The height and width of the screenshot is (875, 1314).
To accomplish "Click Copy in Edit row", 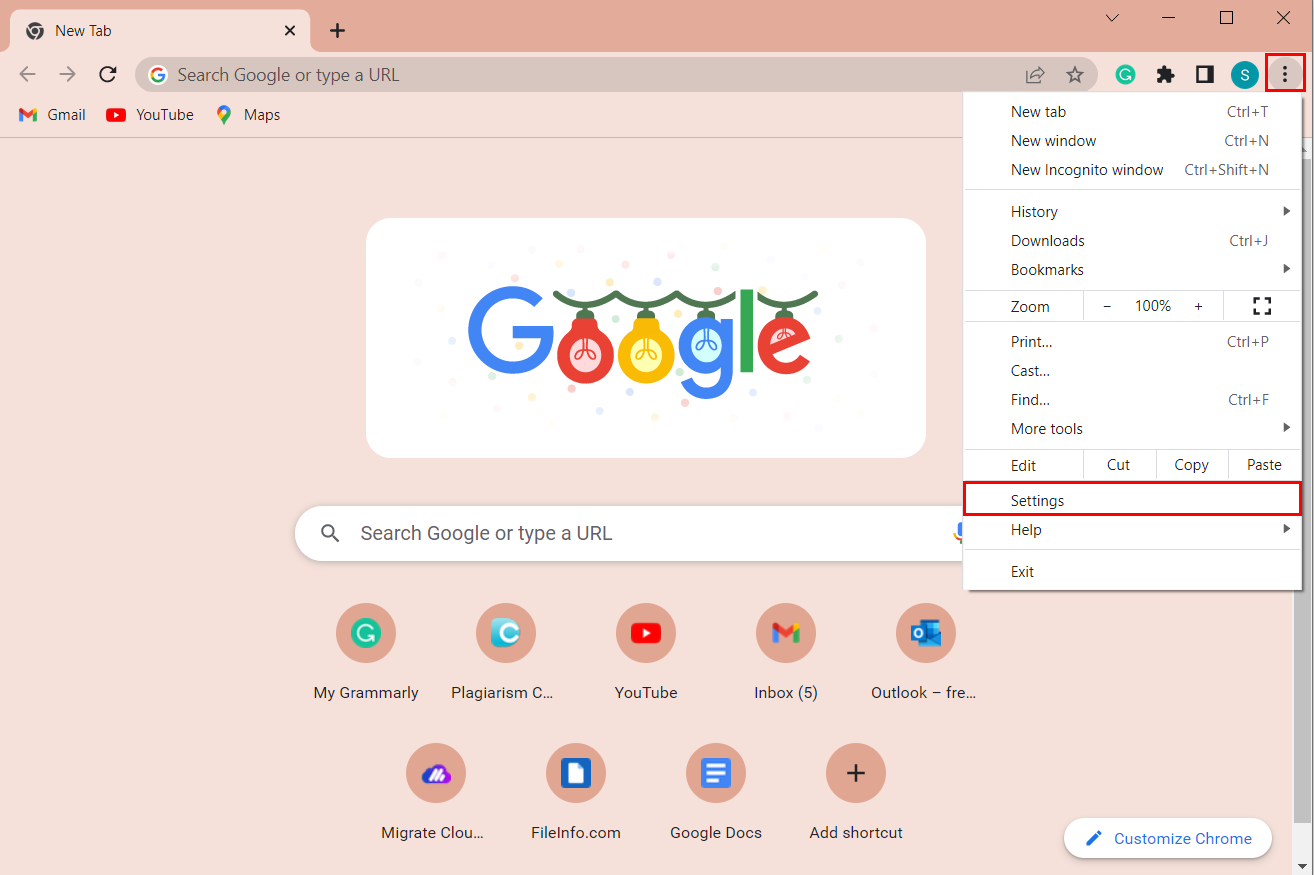I will [x=1192, y=465].
